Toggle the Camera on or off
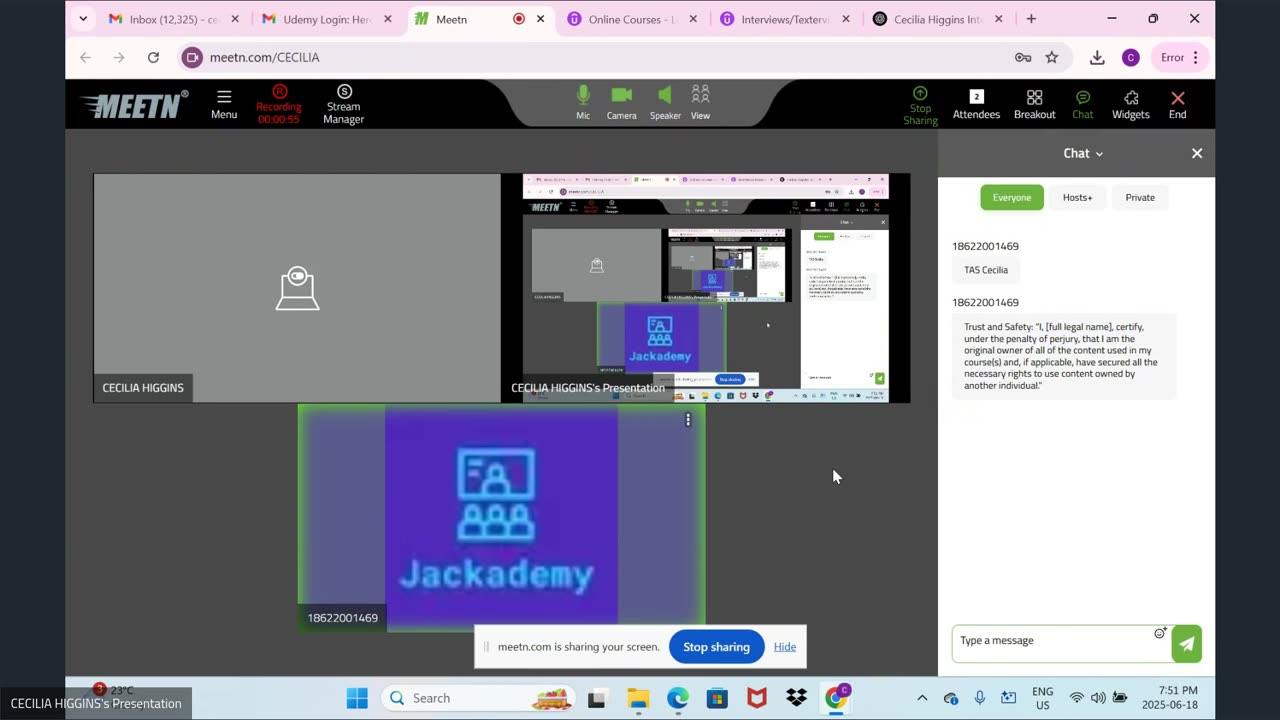This screenshot has width=1280, height=720. pyautogui.click(x=621, y=103)
